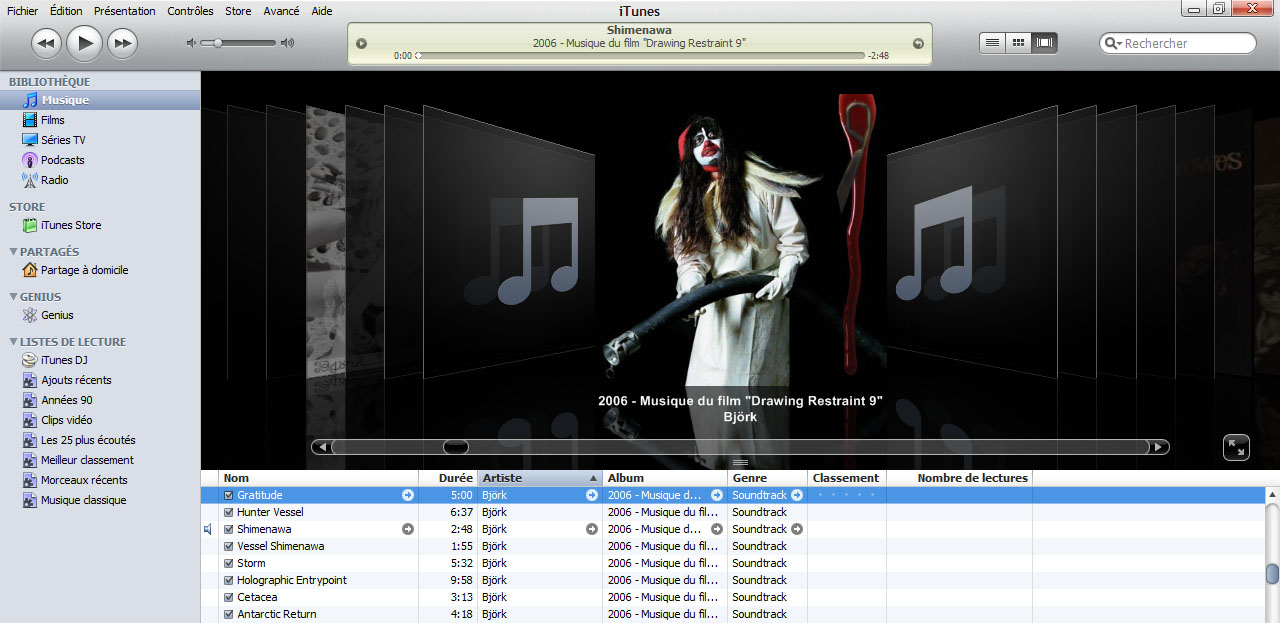Collapse the PARTAGÉS section

click(x=13, y=252)
